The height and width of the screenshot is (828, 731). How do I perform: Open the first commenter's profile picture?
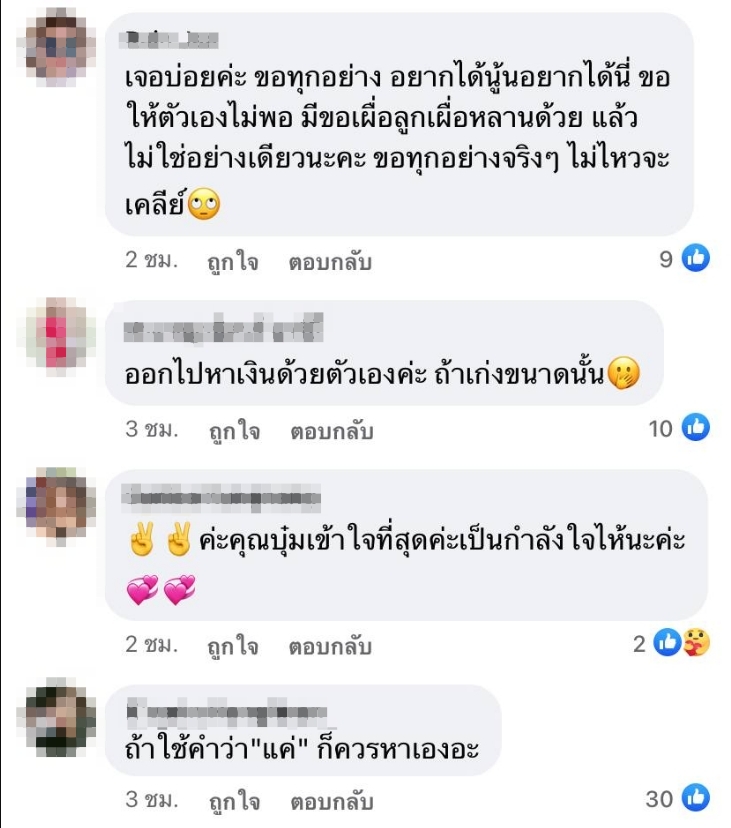click(x=61, y=48)
